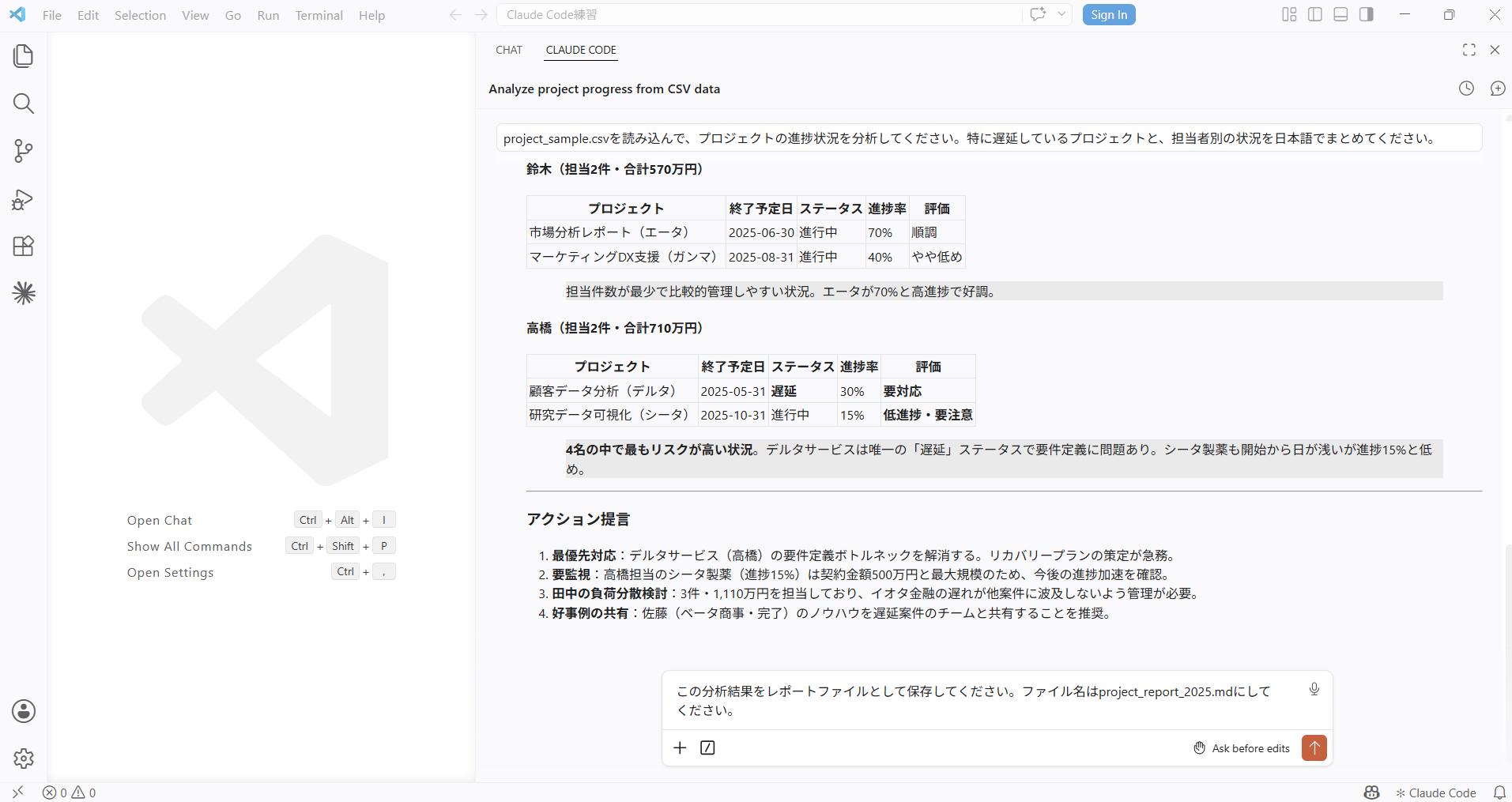Open the Claude Code sidebar icon
This screenshot has width=1512, height=802.
24,293
